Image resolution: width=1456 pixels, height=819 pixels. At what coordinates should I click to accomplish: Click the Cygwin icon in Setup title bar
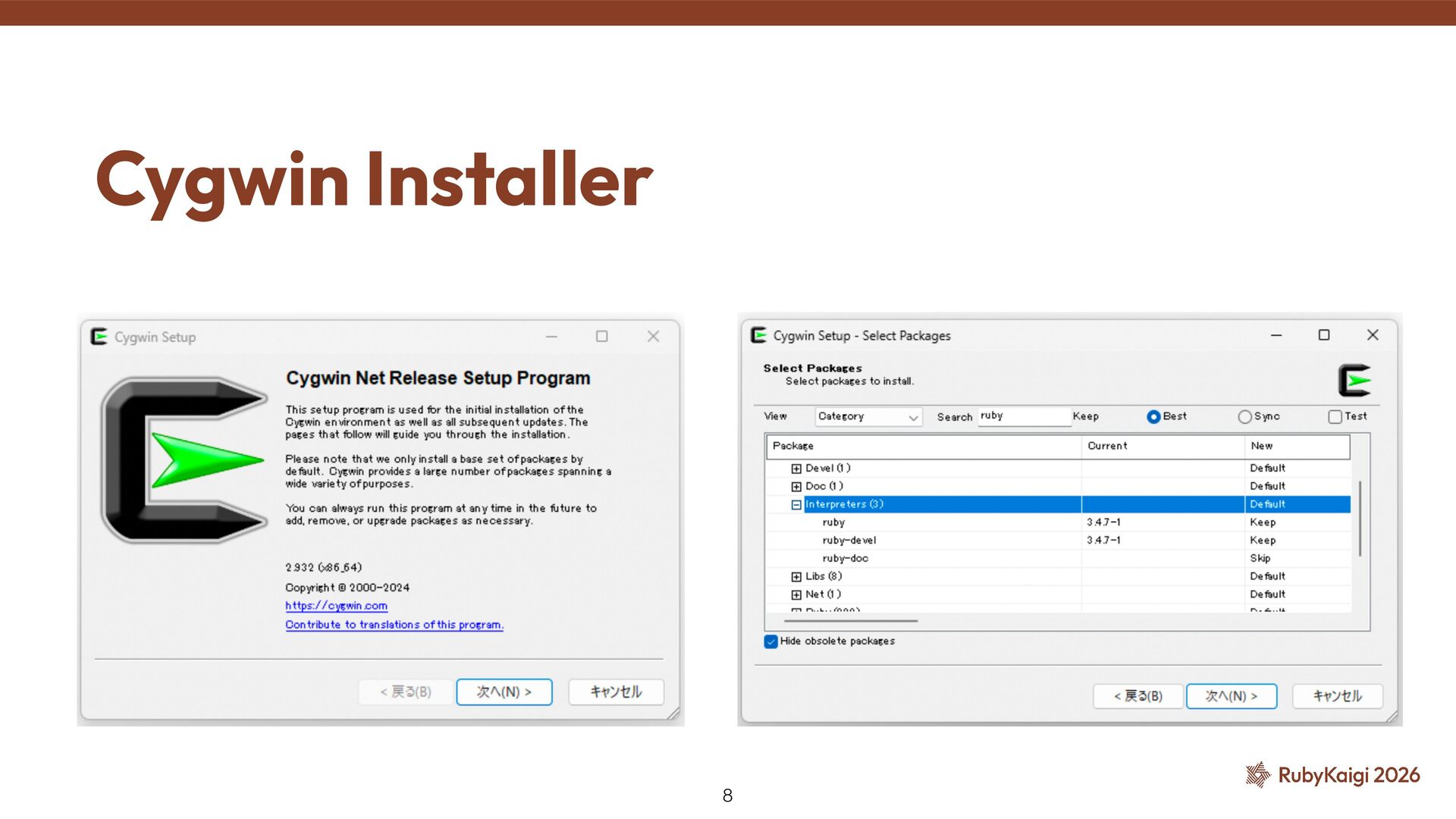(x=99, y=337)
